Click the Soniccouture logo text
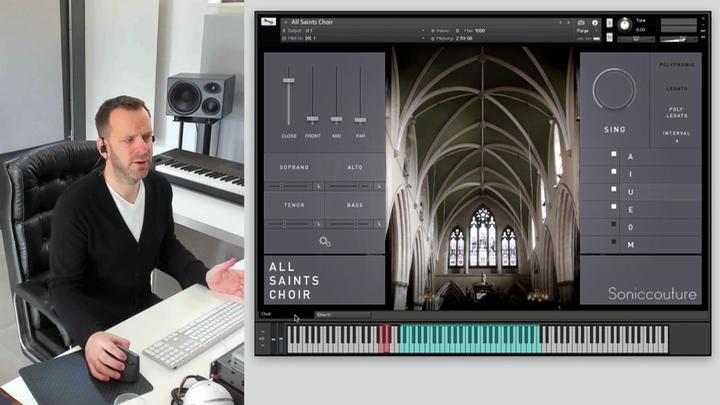The height and width of the screenshot is (405, 720). tap(652, 294)
